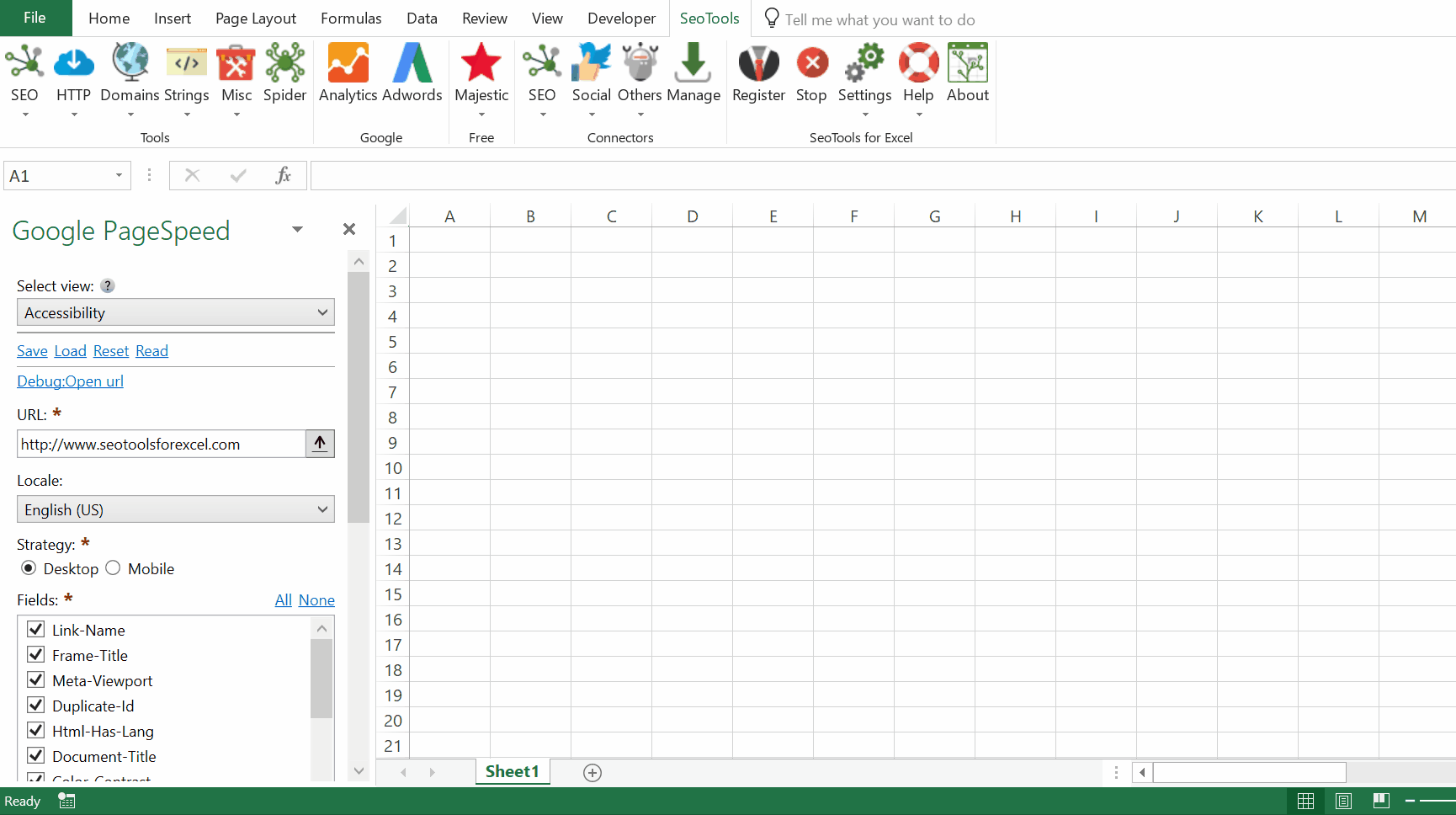Uncheck the Link-Name field
The height and width of the screenshot is (815, 1456).
point(36,630)
